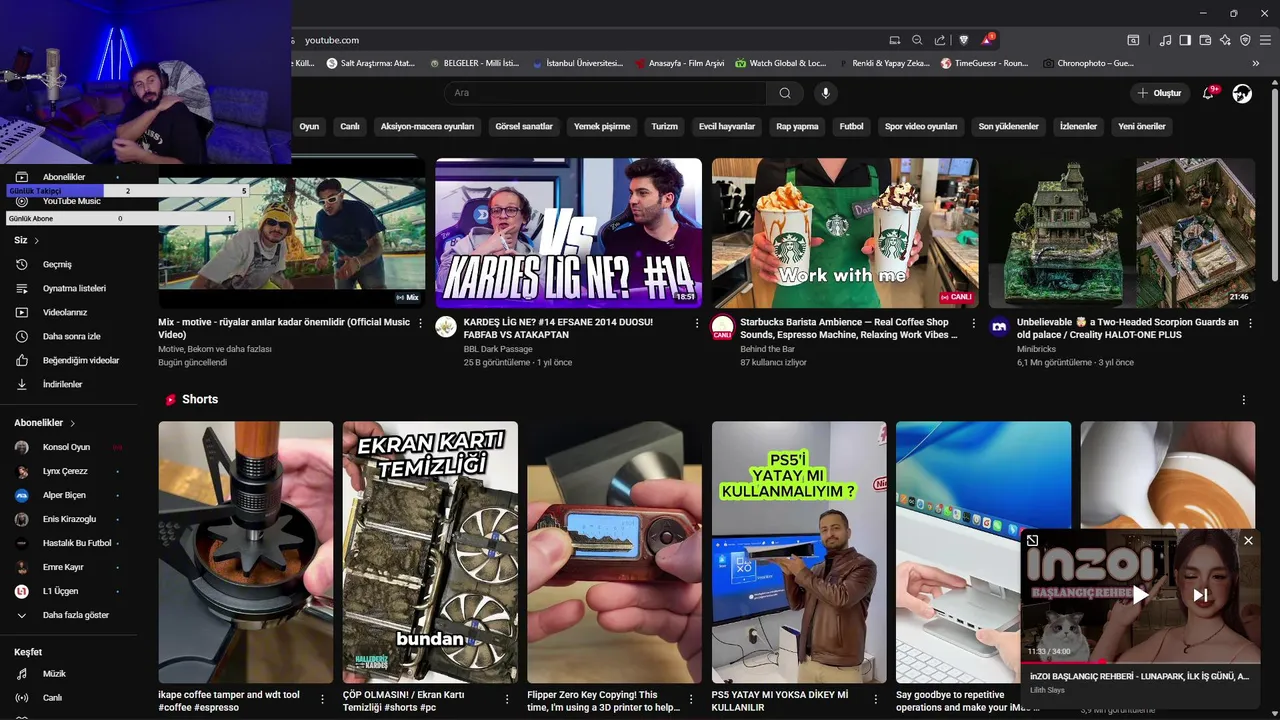This screenshot has height=720, width=1280.
Task: Expand the Abonelikler section heading chevron
Action: [72, 423]
